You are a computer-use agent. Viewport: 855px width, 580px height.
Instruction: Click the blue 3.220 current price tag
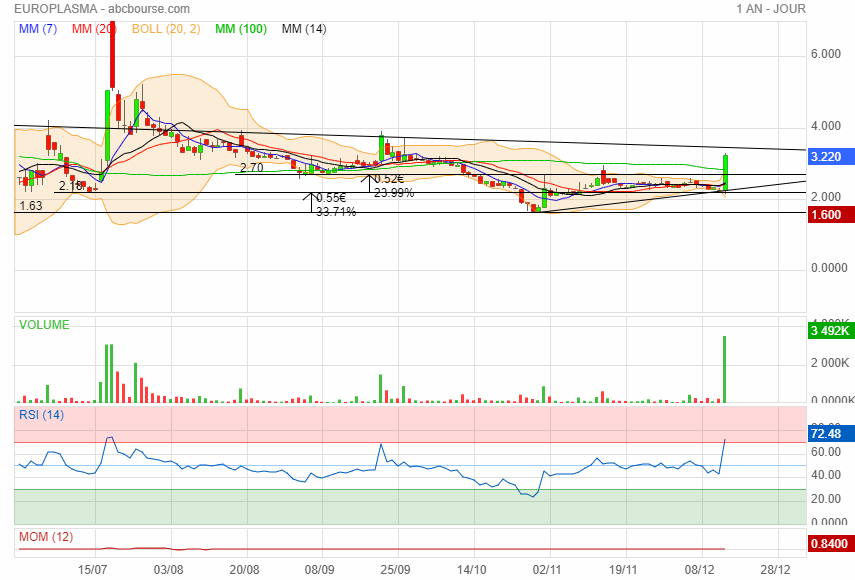[831, 157]
